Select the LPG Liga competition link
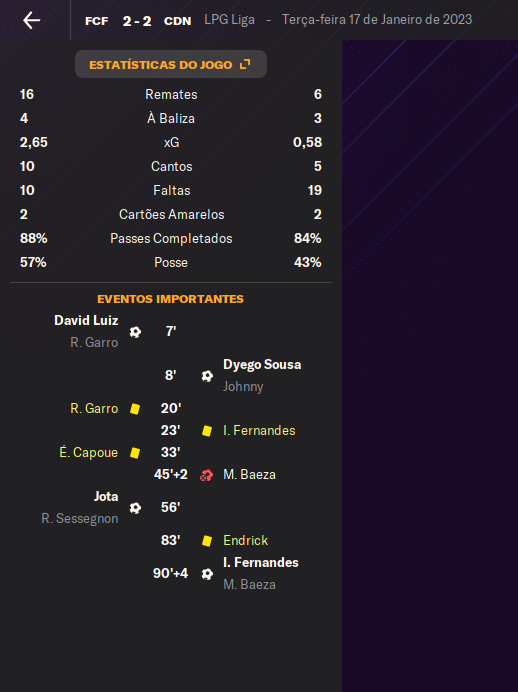Image resolution: width=518 pixels, height=692 pixels. pos(229,20)
